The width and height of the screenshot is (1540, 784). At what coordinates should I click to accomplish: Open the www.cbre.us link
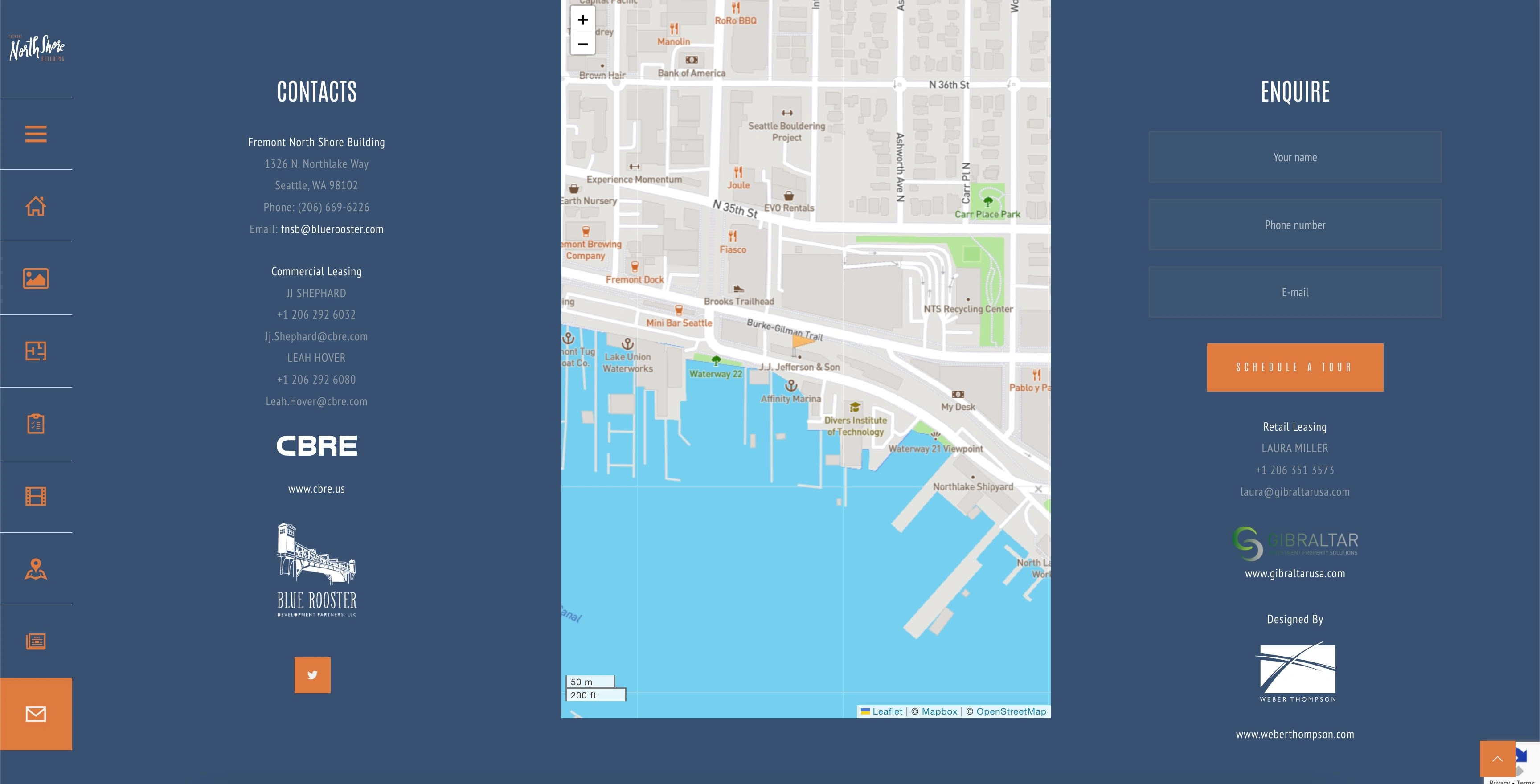click(x=316, y=489)
